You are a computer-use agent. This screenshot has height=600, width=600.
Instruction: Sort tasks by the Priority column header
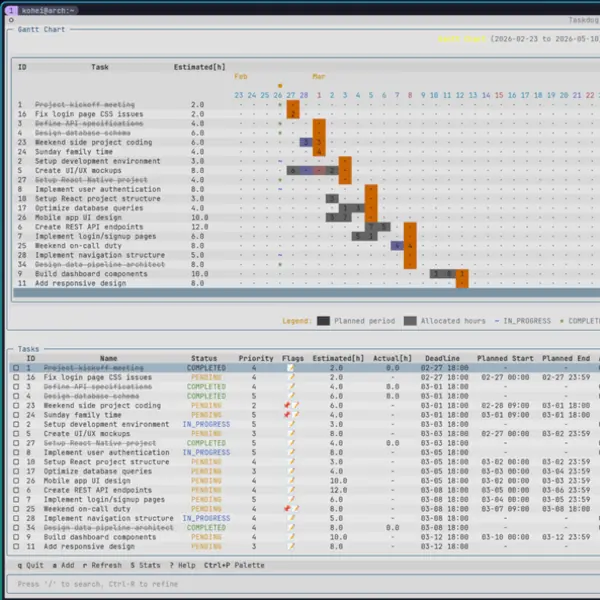point(256,358)
